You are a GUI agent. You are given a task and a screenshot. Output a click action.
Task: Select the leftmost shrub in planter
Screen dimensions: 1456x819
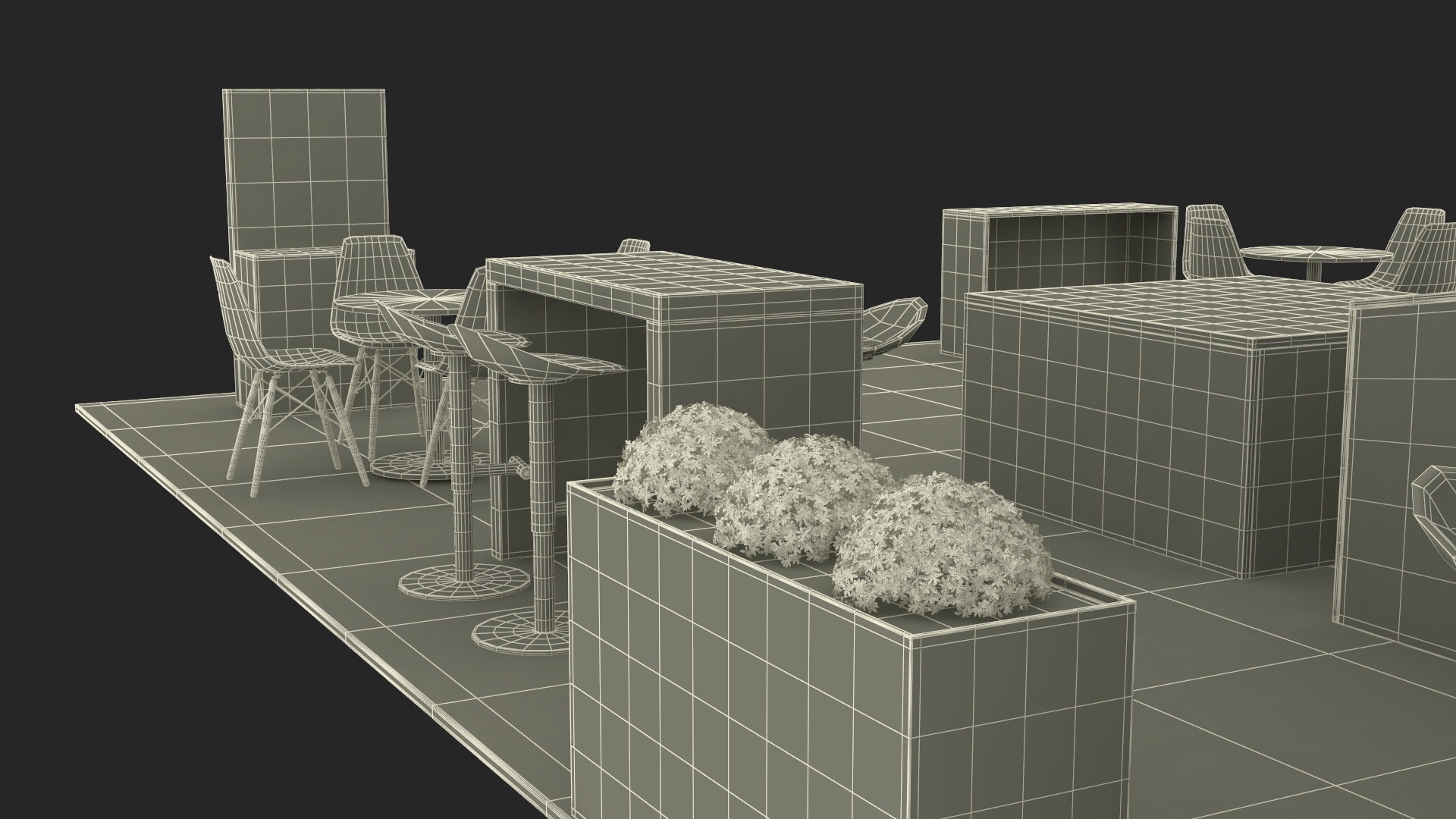pos(692,460)
